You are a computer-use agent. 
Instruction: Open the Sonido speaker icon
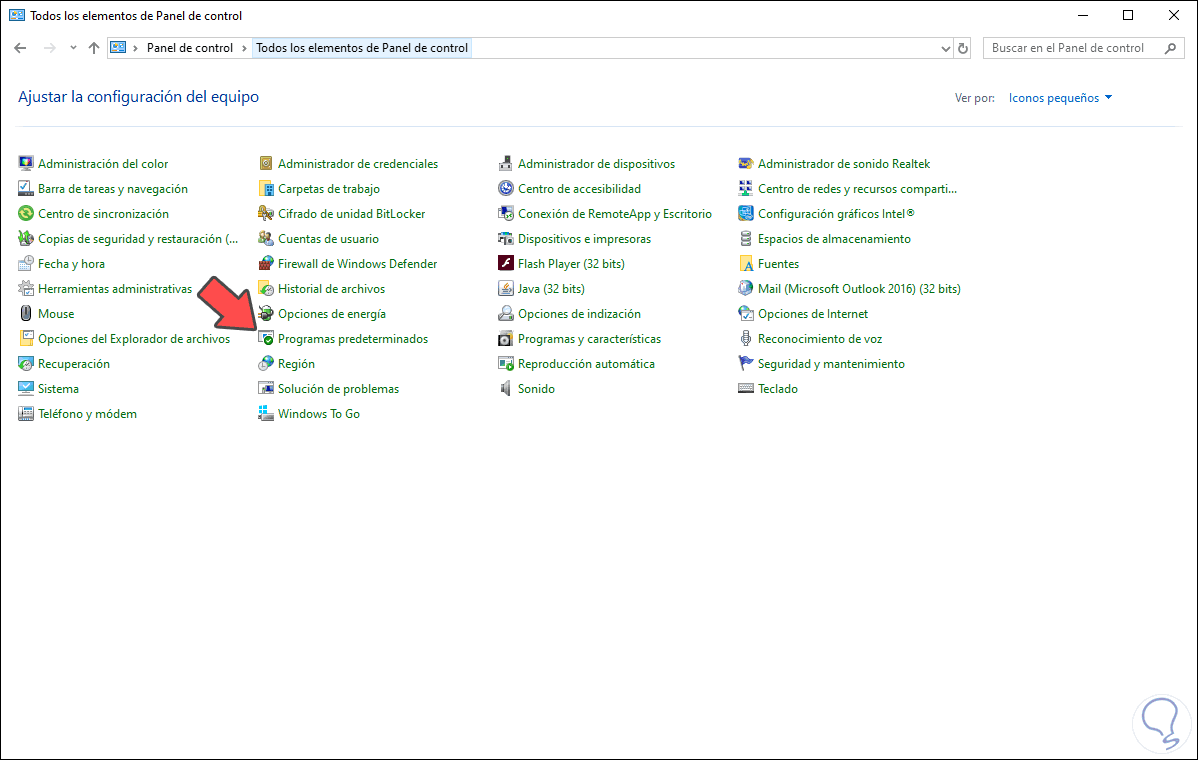(506, 389)
